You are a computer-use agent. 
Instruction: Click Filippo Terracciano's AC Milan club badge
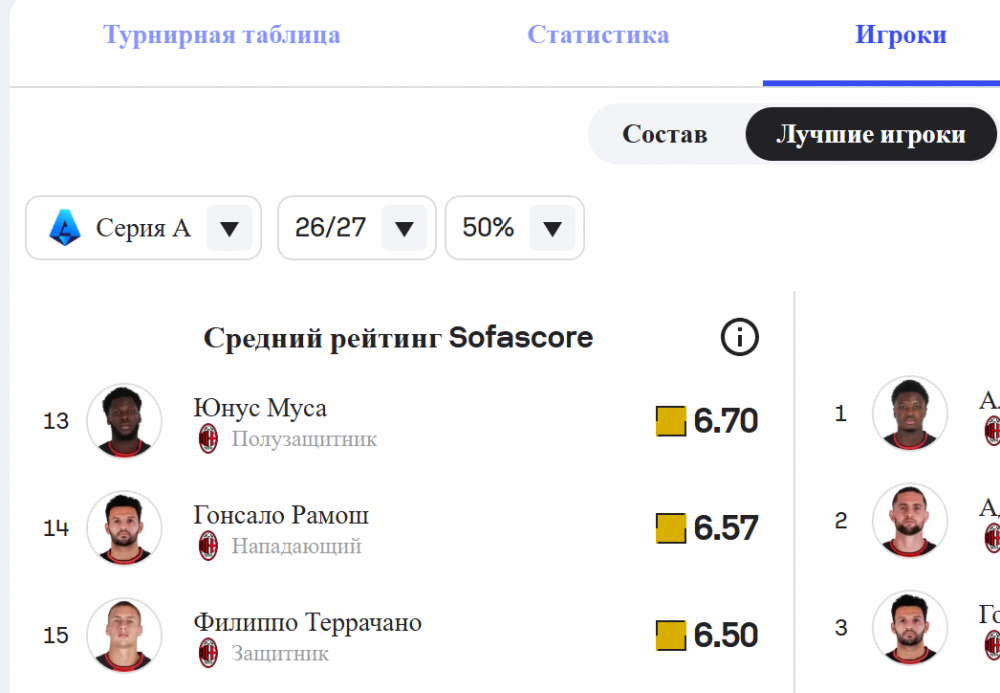pos(208,653)
